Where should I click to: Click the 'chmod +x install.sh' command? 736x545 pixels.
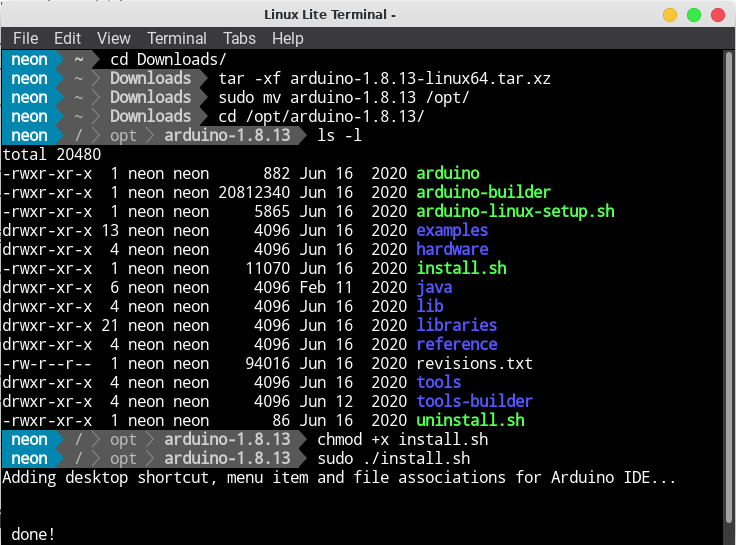[403, 439]
